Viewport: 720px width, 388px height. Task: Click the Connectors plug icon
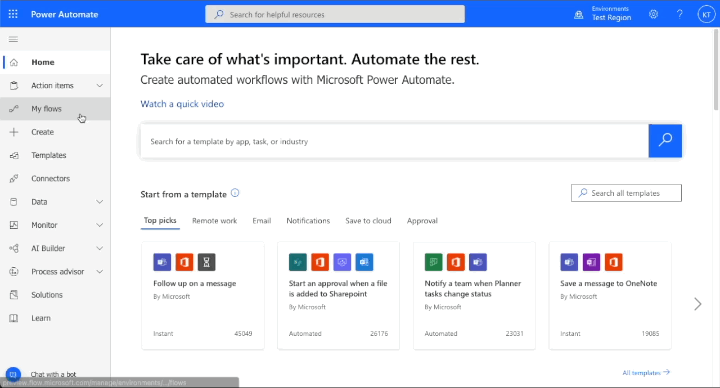click(14, 179)
